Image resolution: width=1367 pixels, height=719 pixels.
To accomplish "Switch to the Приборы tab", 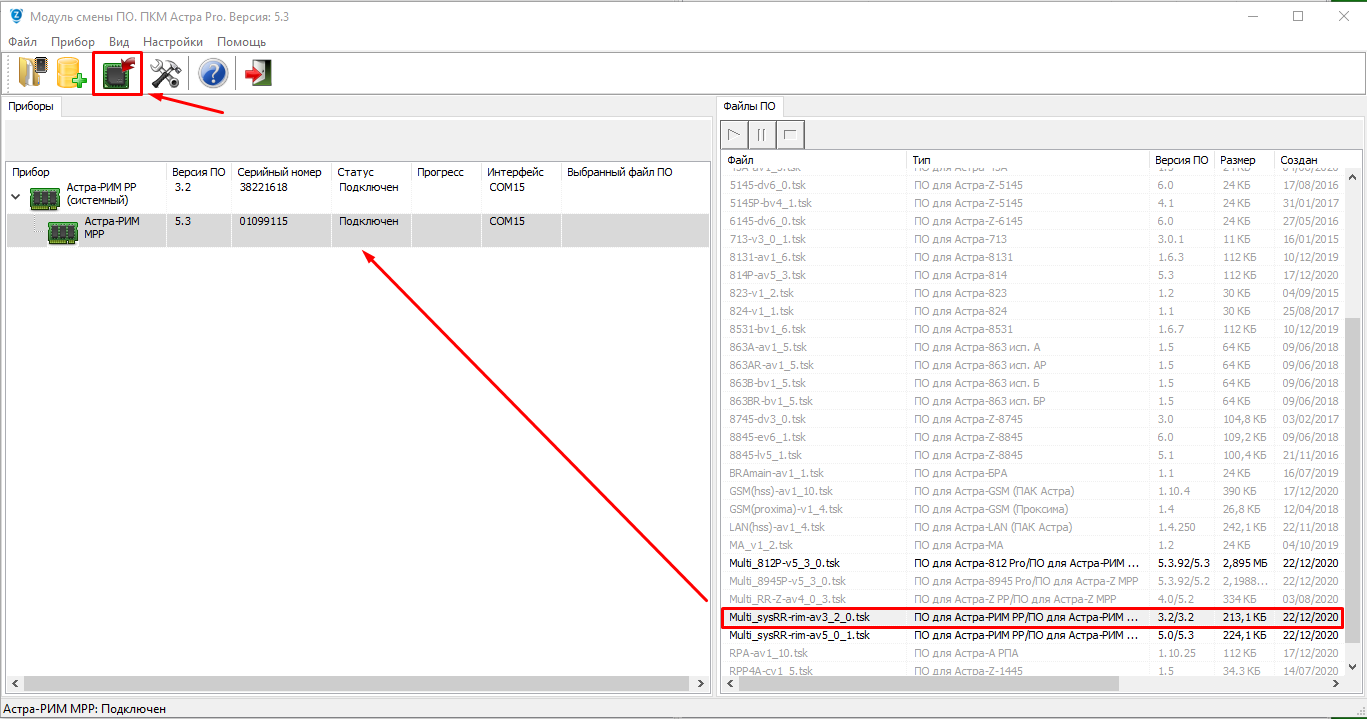I will tap(33, 106).
